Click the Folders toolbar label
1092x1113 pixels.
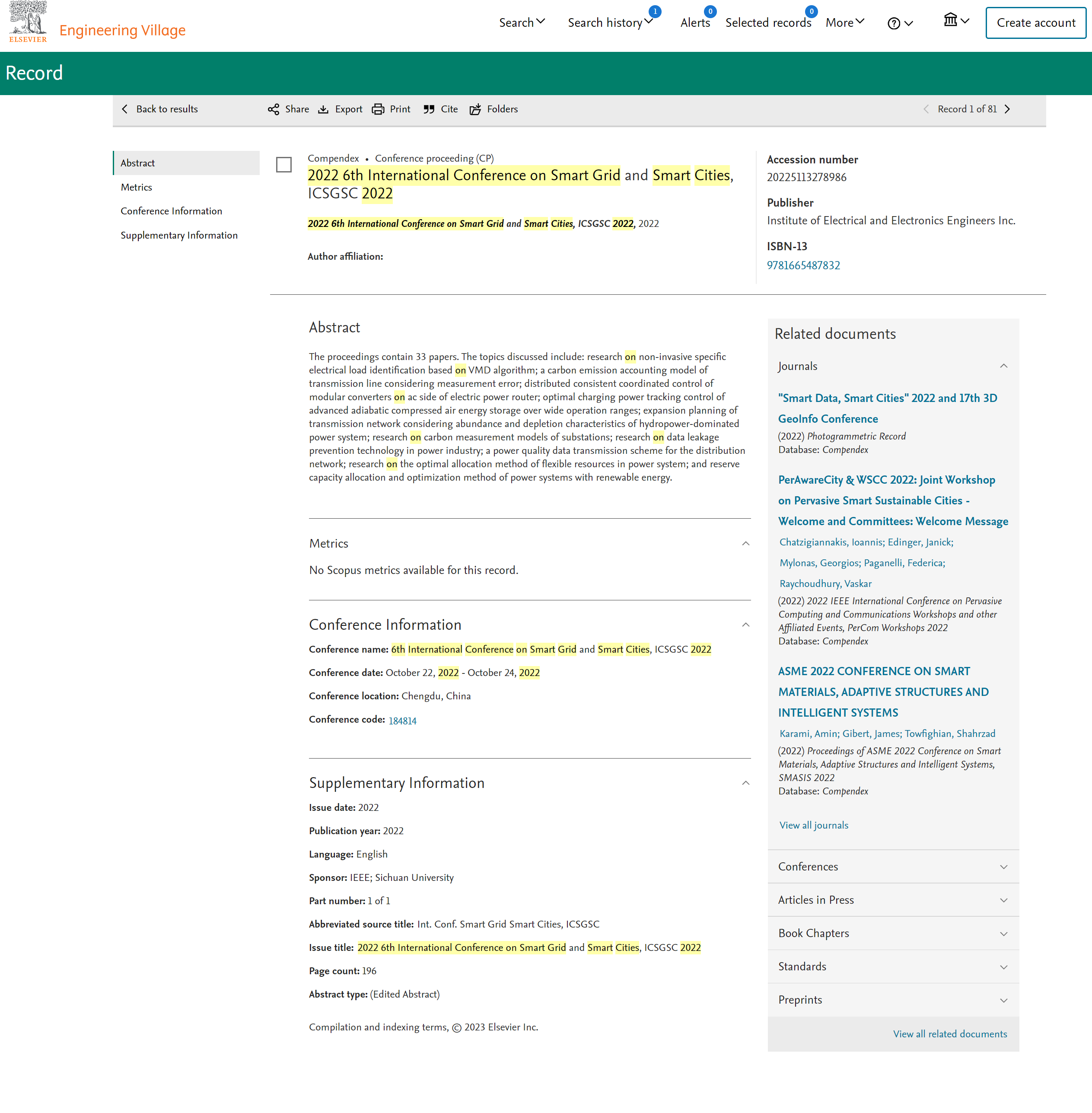(503, 109)
